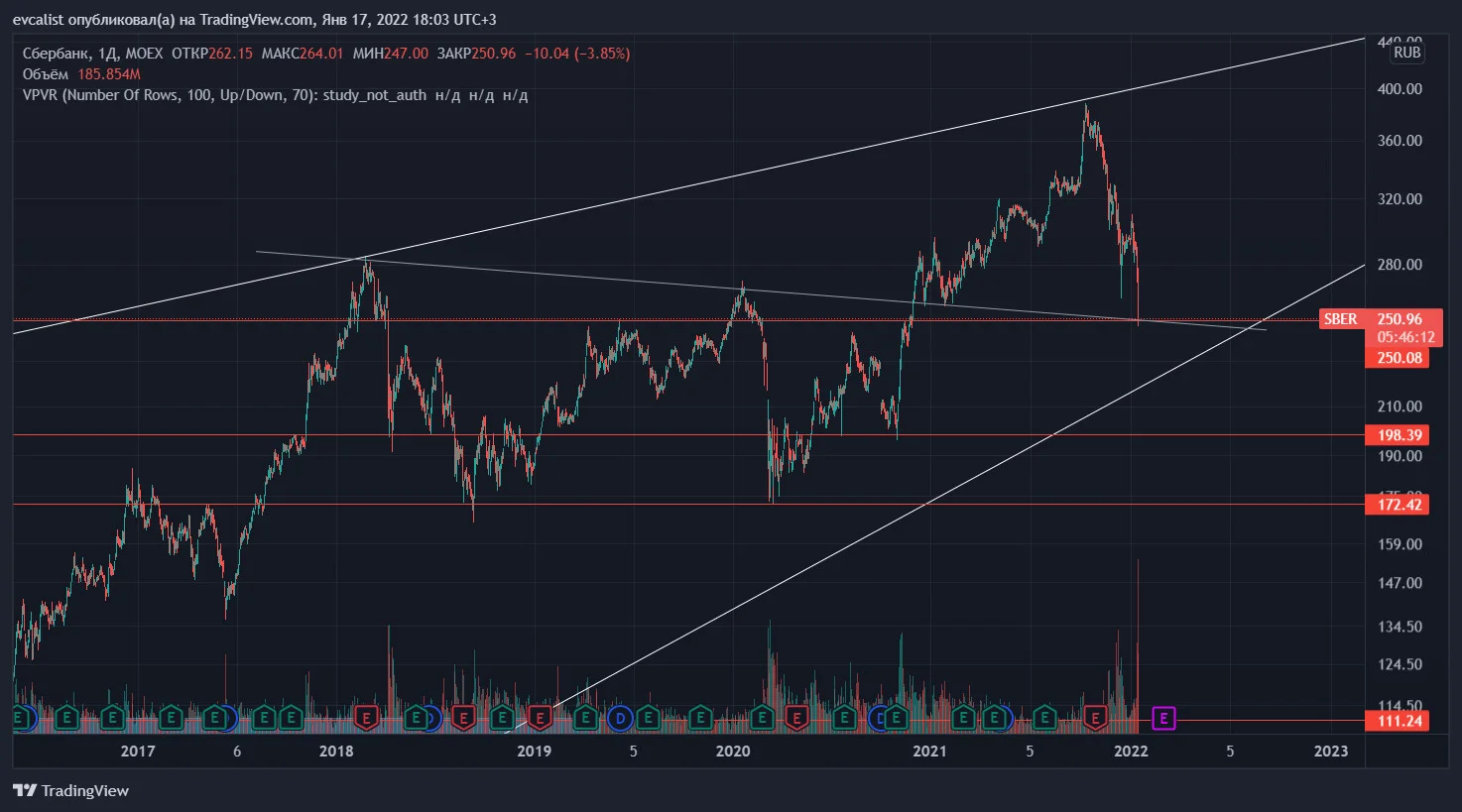1462x812 pixels.
Task: Click the SBER price line label
Action: pos(1340,319)
